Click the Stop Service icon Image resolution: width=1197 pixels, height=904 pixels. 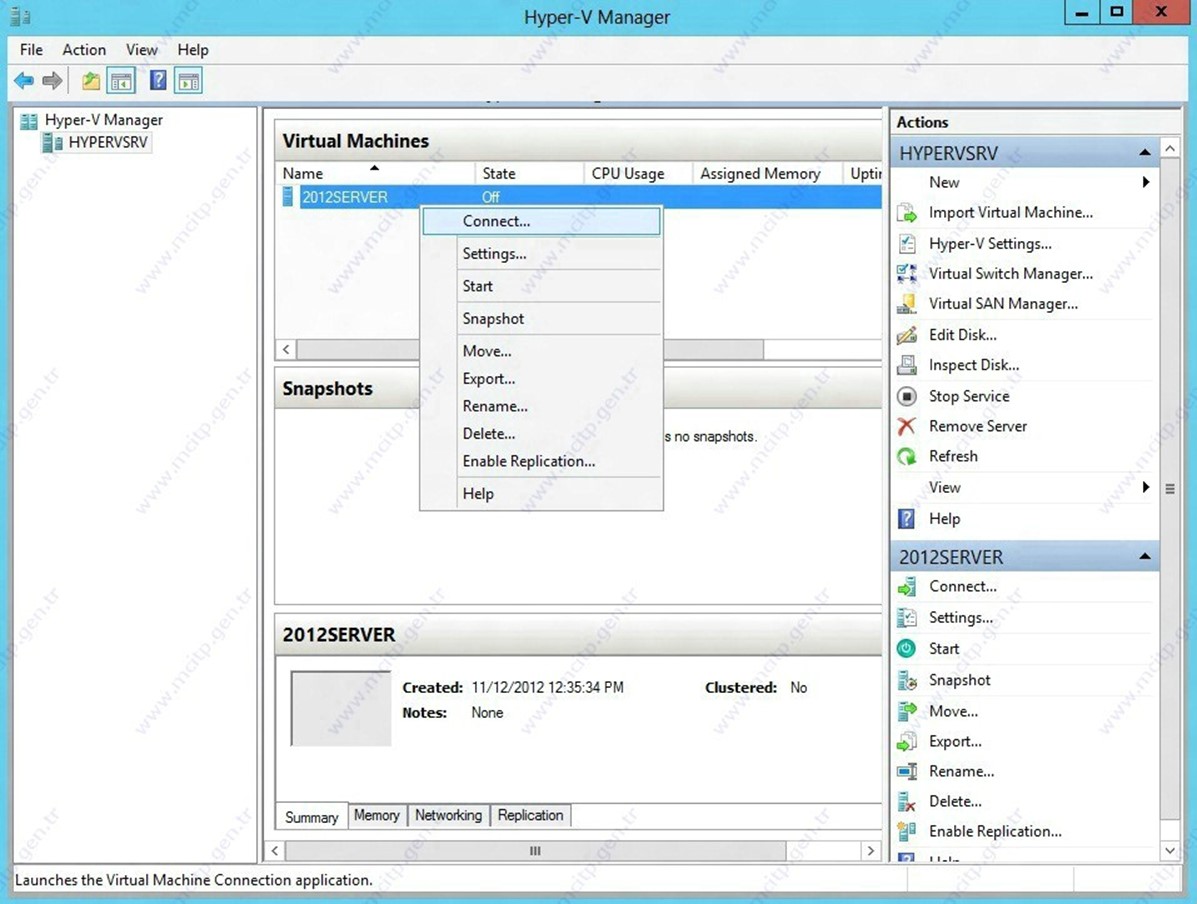906,396
